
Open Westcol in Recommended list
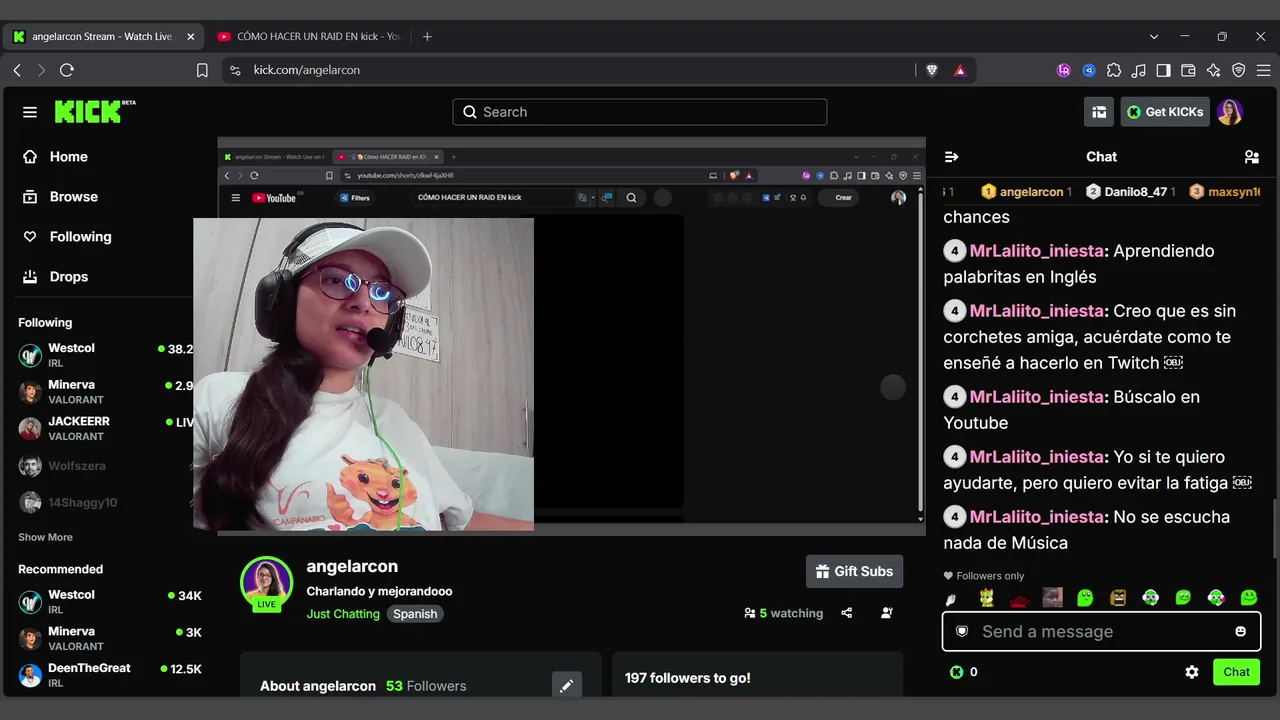pyautogui.click(x=110, y=602)
